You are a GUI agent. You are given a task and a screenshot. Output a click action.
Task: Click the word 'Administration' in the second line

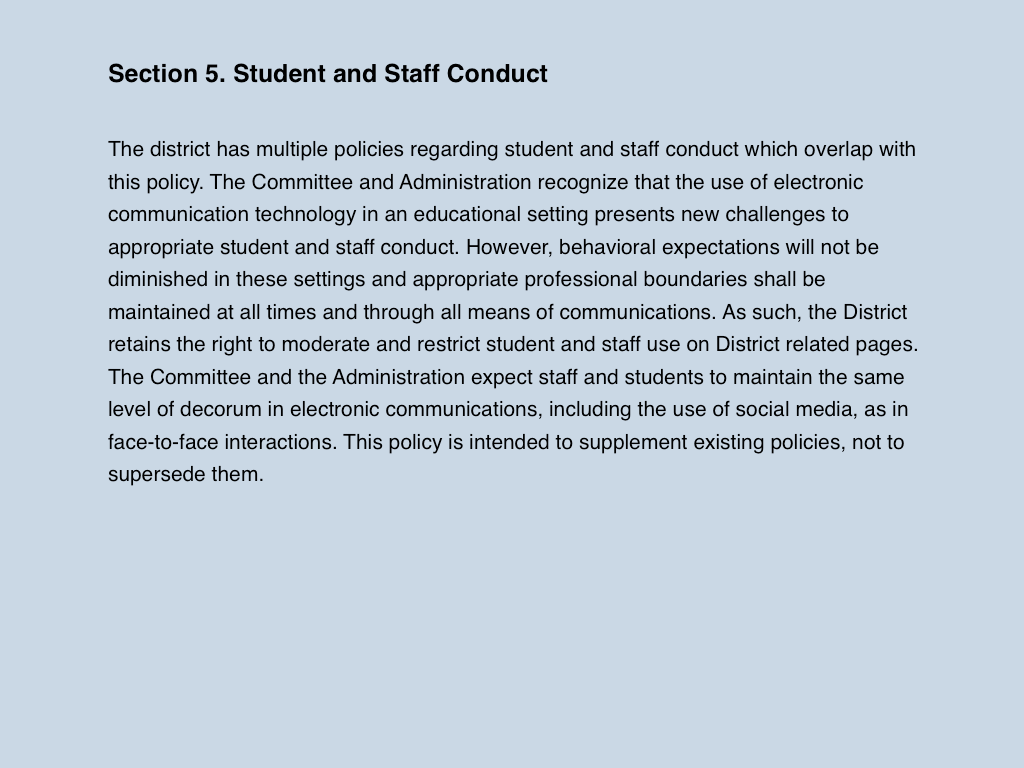pyautogui.click(x=465, y=182)
